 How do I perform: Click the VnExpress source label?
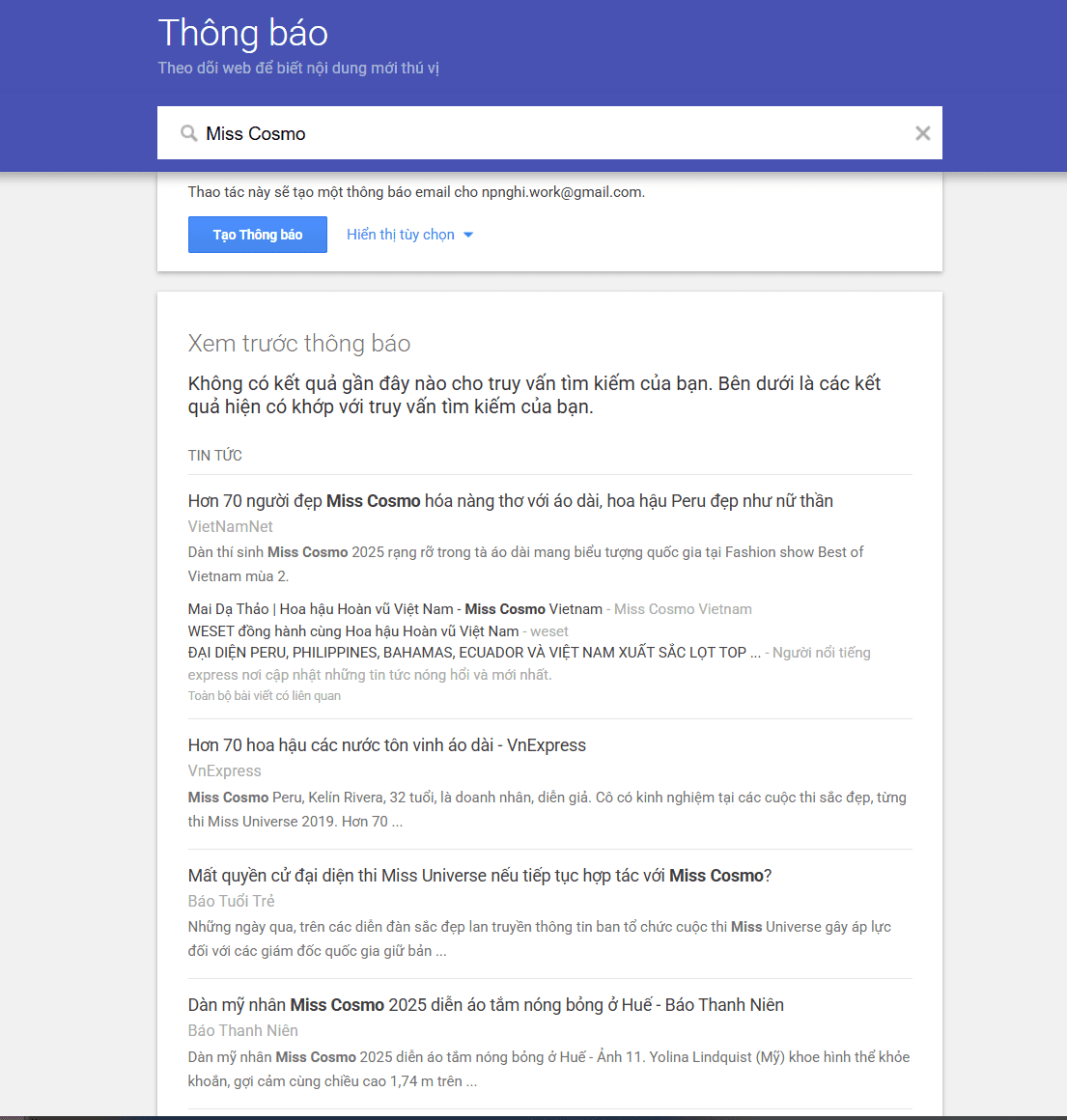coord(224,770)
